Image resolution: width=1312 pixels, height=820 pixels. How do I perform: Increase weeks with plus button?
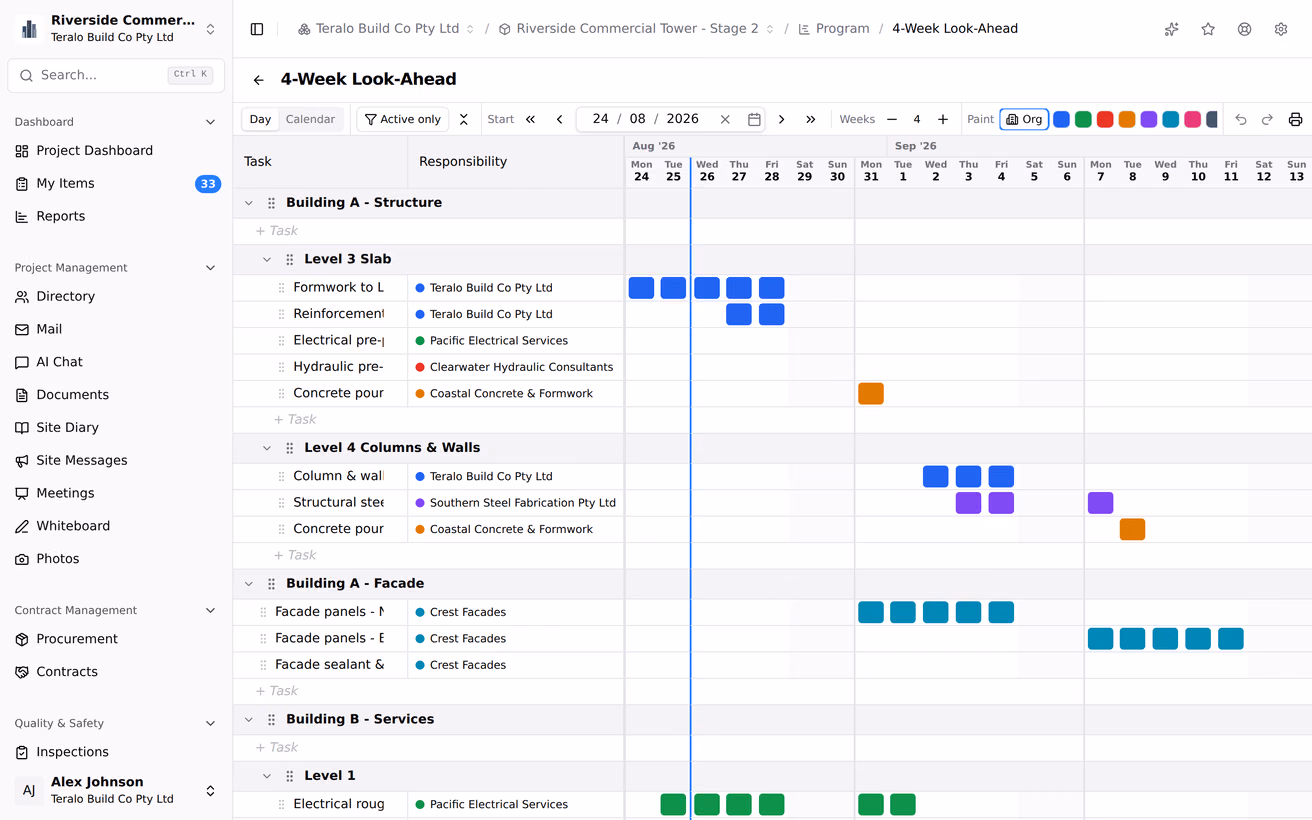click(943, 119)
